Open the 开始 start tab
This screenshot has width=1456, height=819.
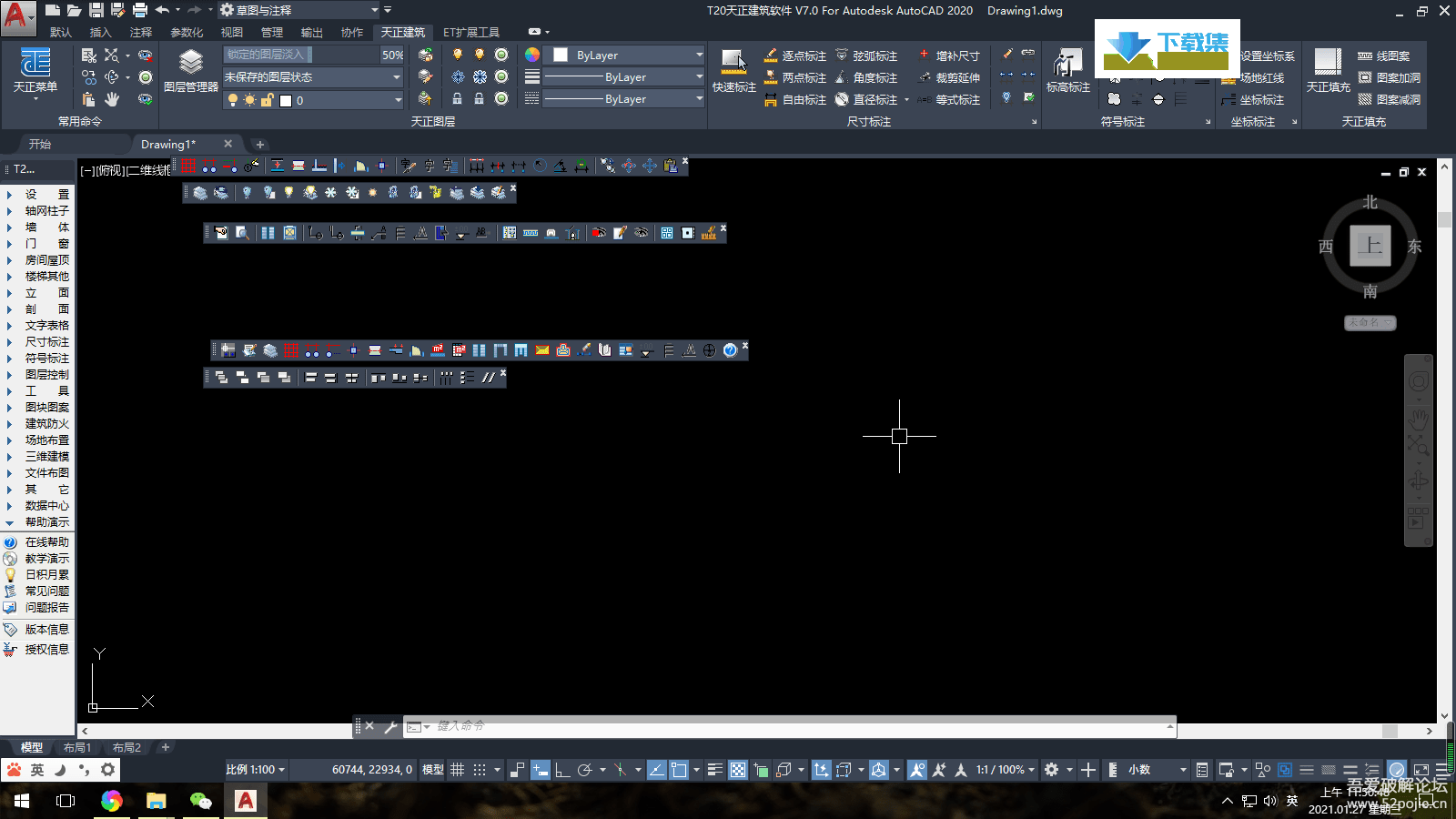point(40,144)
